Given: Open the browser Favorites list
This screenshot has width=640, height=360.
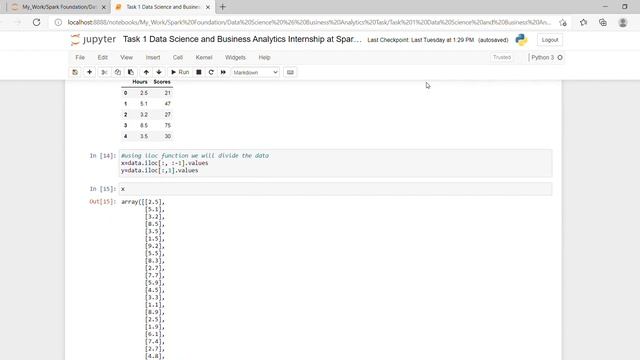Looking at the screenshot, I should pos(583,22).
